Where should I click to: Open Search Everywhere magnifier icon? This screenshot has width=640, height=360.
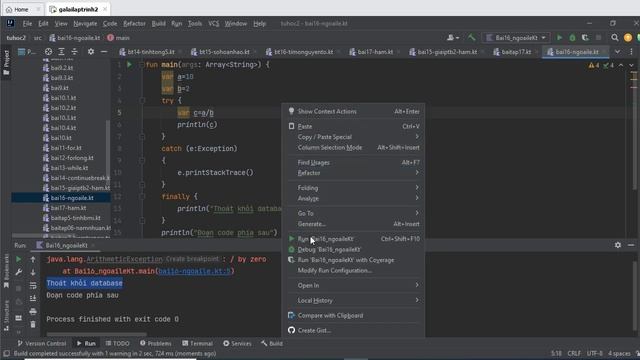point(615,38)
